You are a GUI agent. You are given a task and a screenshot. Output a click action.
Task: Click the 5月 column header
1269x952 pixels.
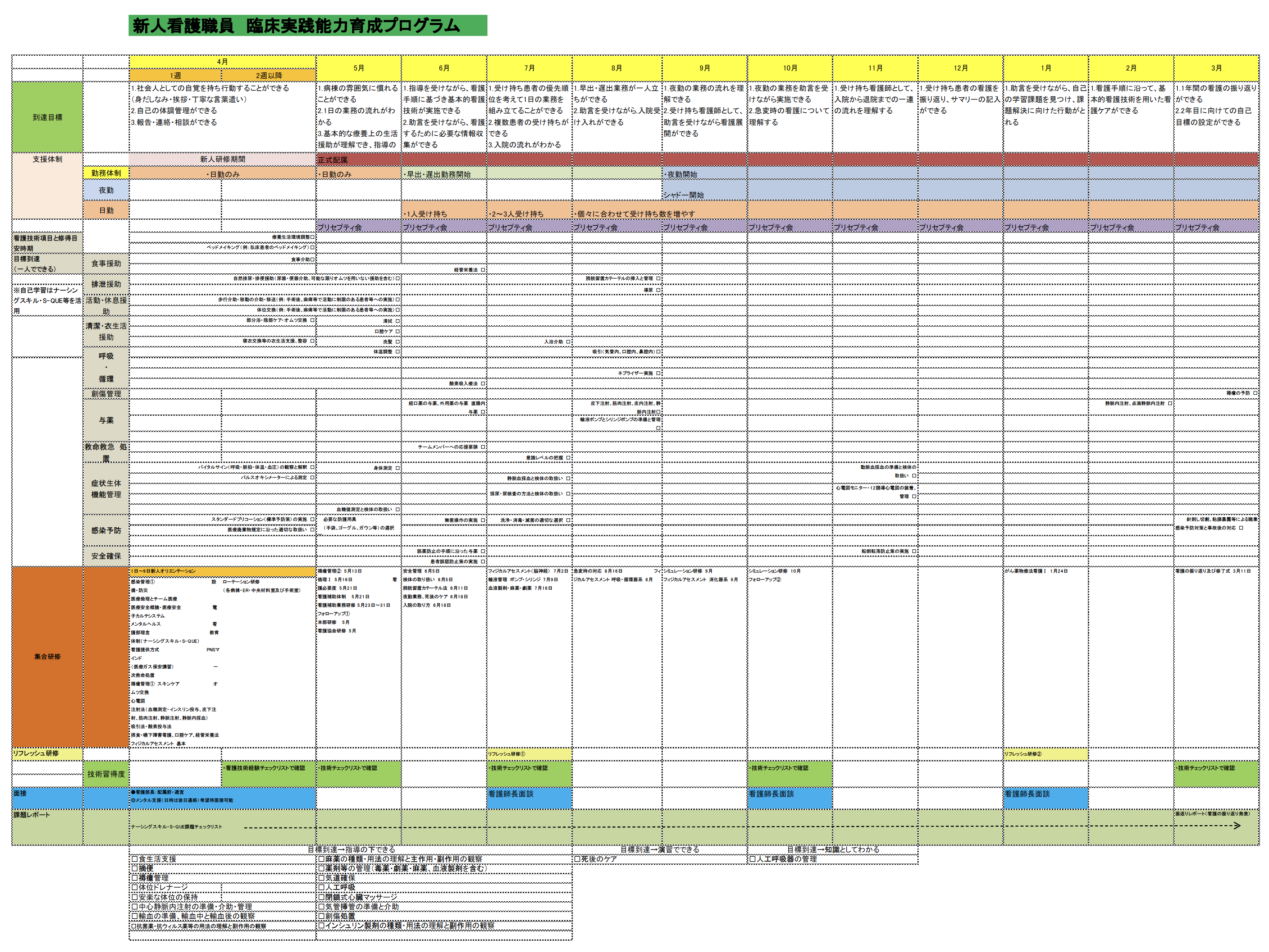tap(358, 68)
